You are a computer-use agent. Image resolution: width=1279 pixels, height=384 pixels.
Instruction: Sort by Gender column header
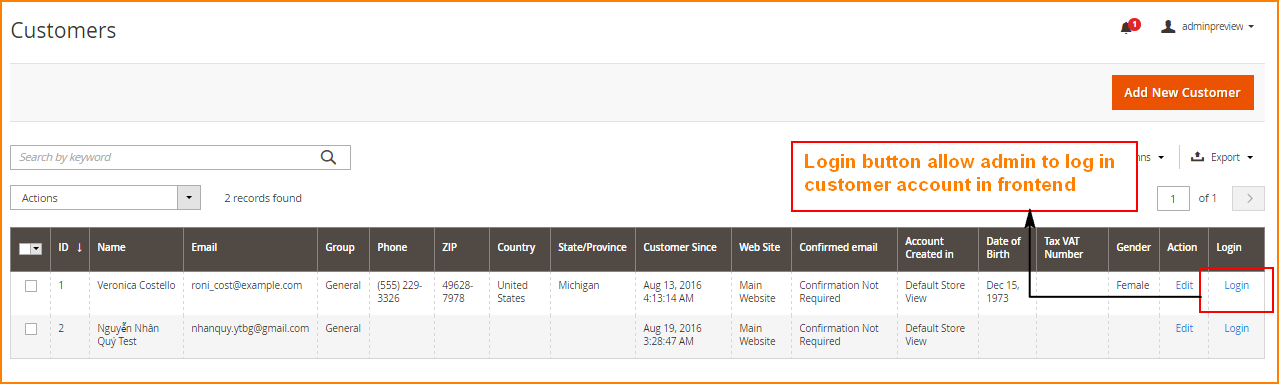click(1133, 248)
